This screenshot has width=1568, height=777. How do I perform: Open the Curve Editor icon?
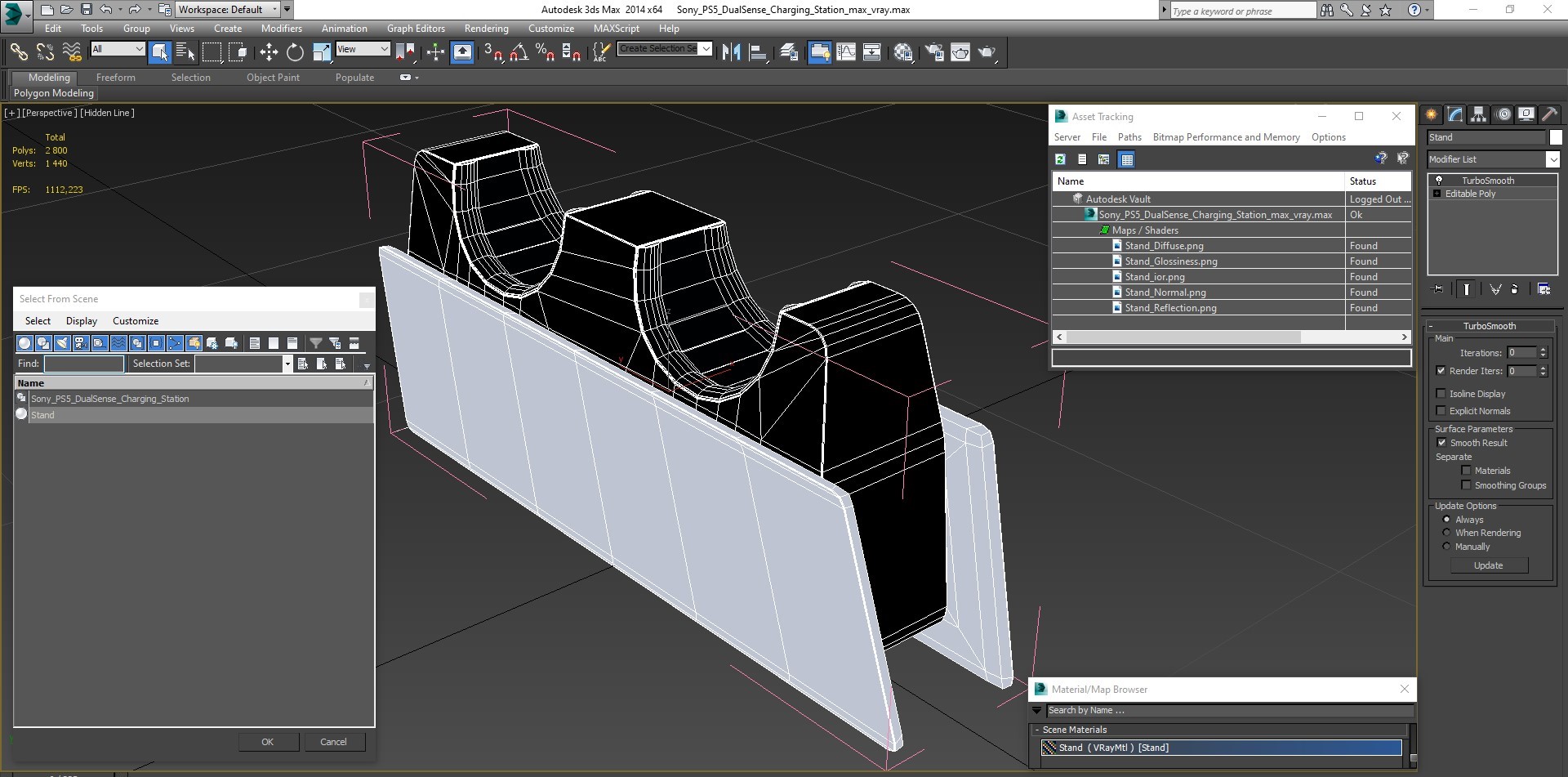coord(846,52)
